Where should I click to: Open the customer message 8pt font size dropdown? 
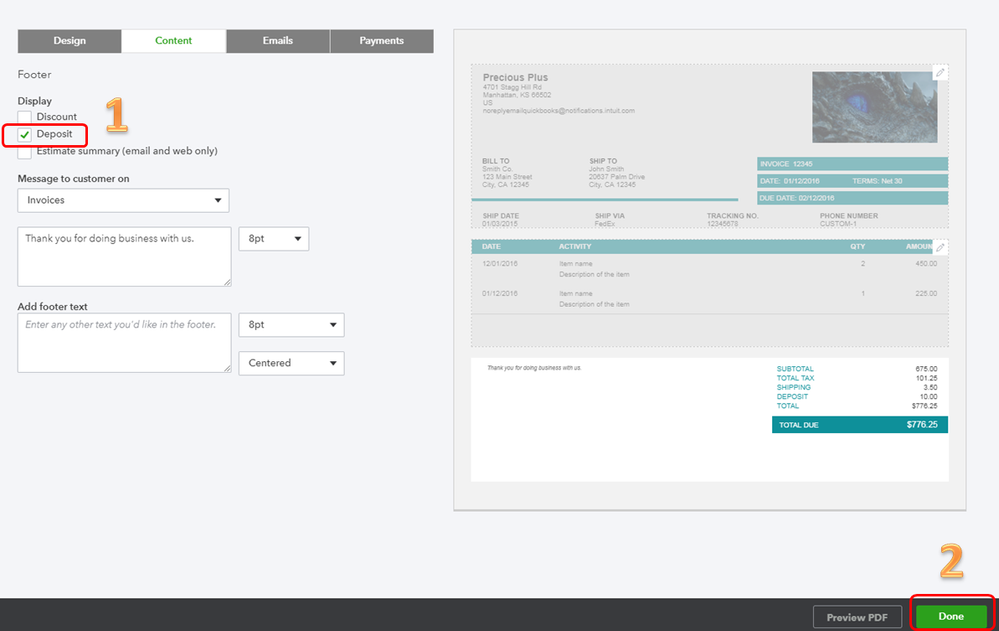pyautogui.click(x=274, y=238)
